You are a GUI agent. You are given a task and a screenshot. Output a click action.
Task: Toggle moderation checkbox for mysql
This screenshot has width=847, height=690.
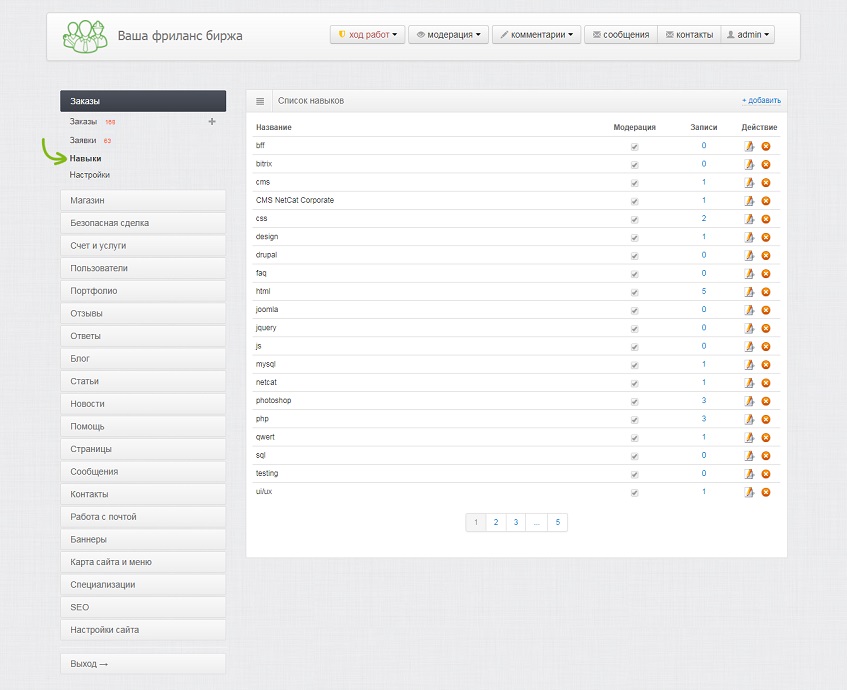(x=635, y=365)
